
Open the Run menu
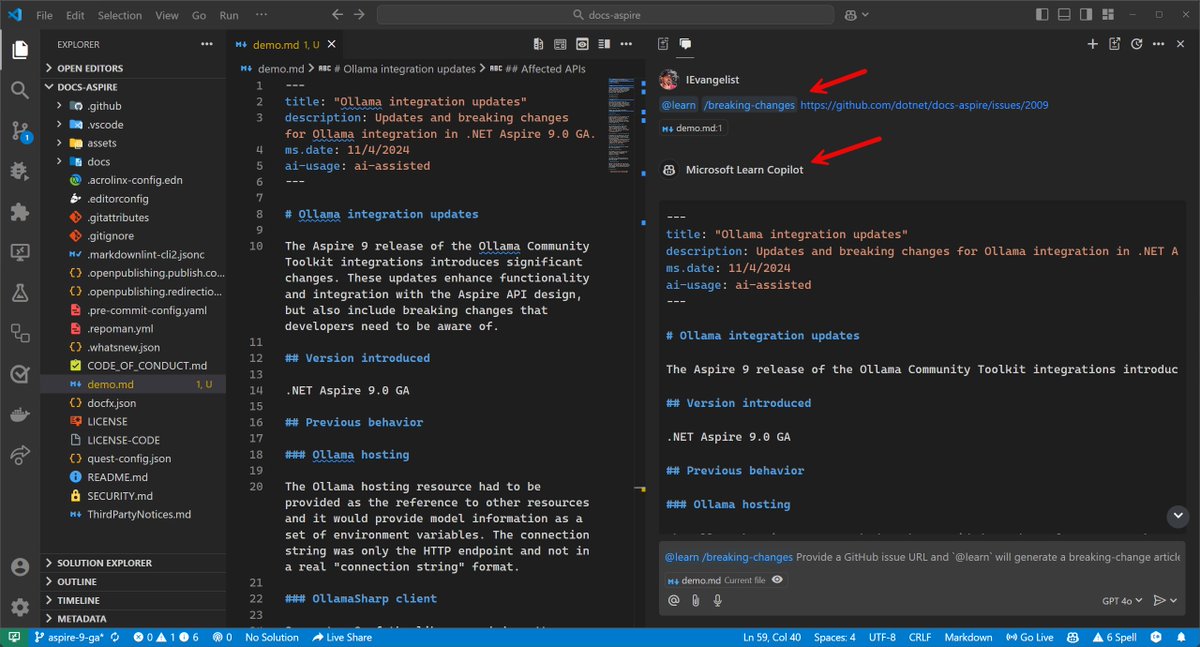tap(229, 15)
